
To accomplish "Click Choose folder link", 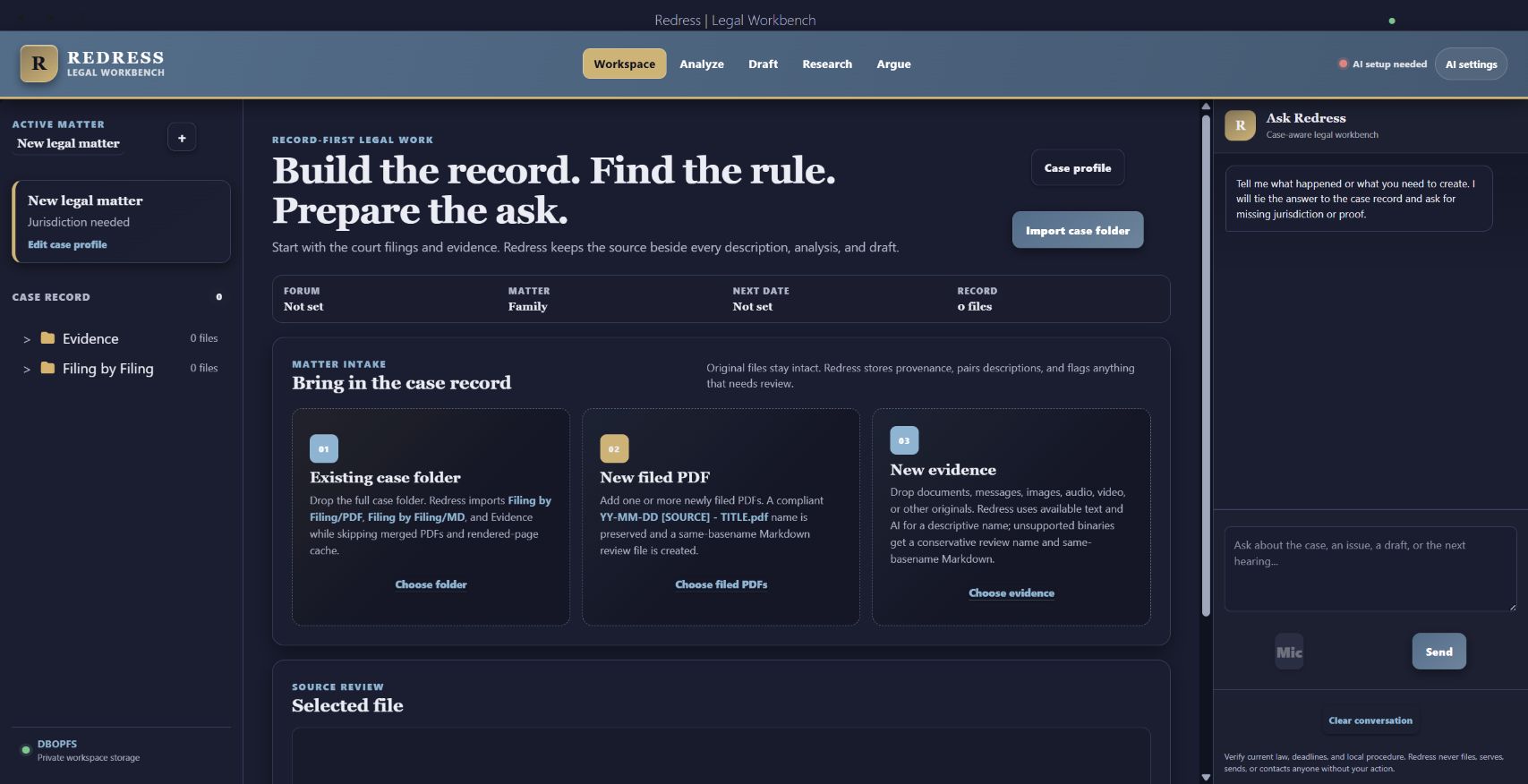I will tap(431, 584).
